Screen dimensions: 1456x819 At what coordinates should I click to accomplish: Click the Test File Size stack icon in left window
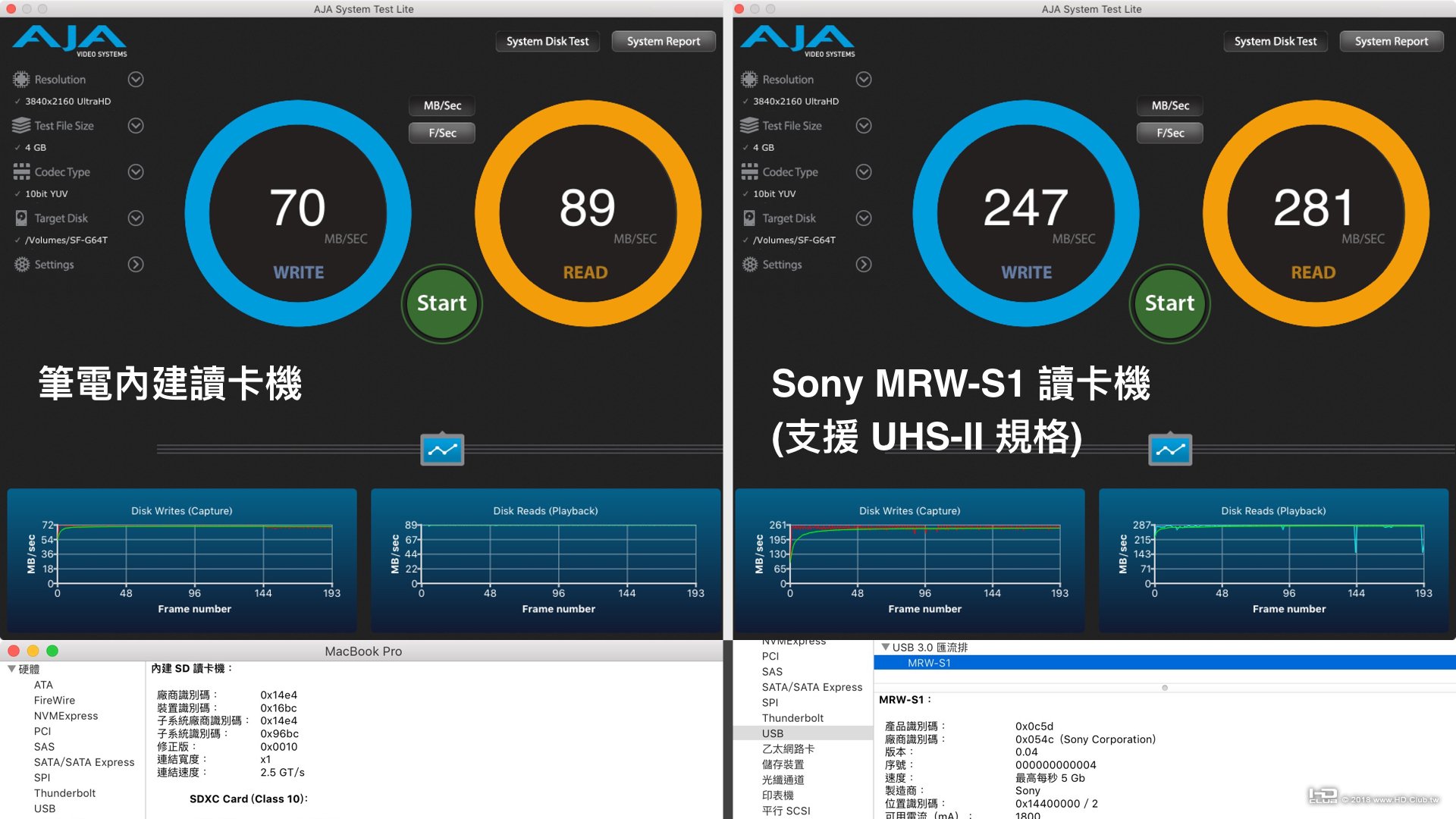21,126
